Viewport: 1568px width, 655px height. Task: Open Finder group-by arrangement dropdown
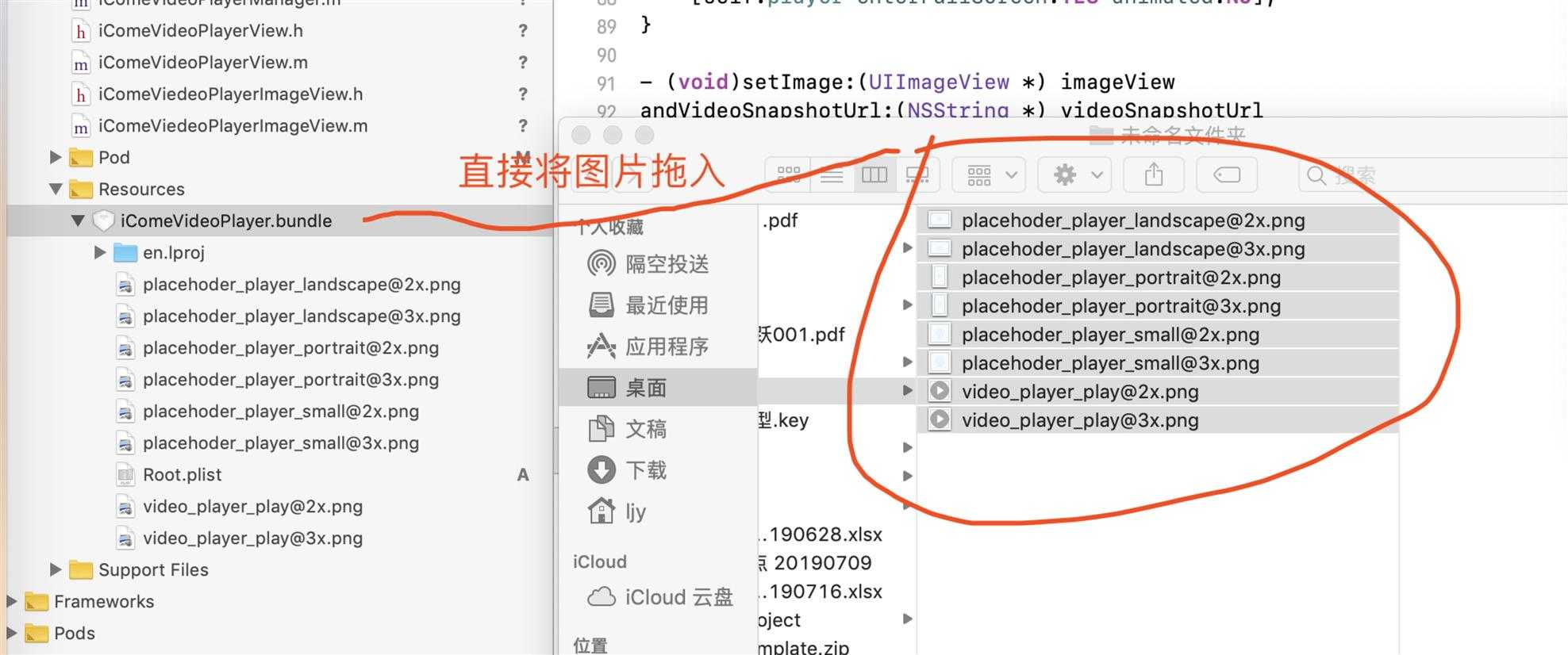tap(990, 174)
